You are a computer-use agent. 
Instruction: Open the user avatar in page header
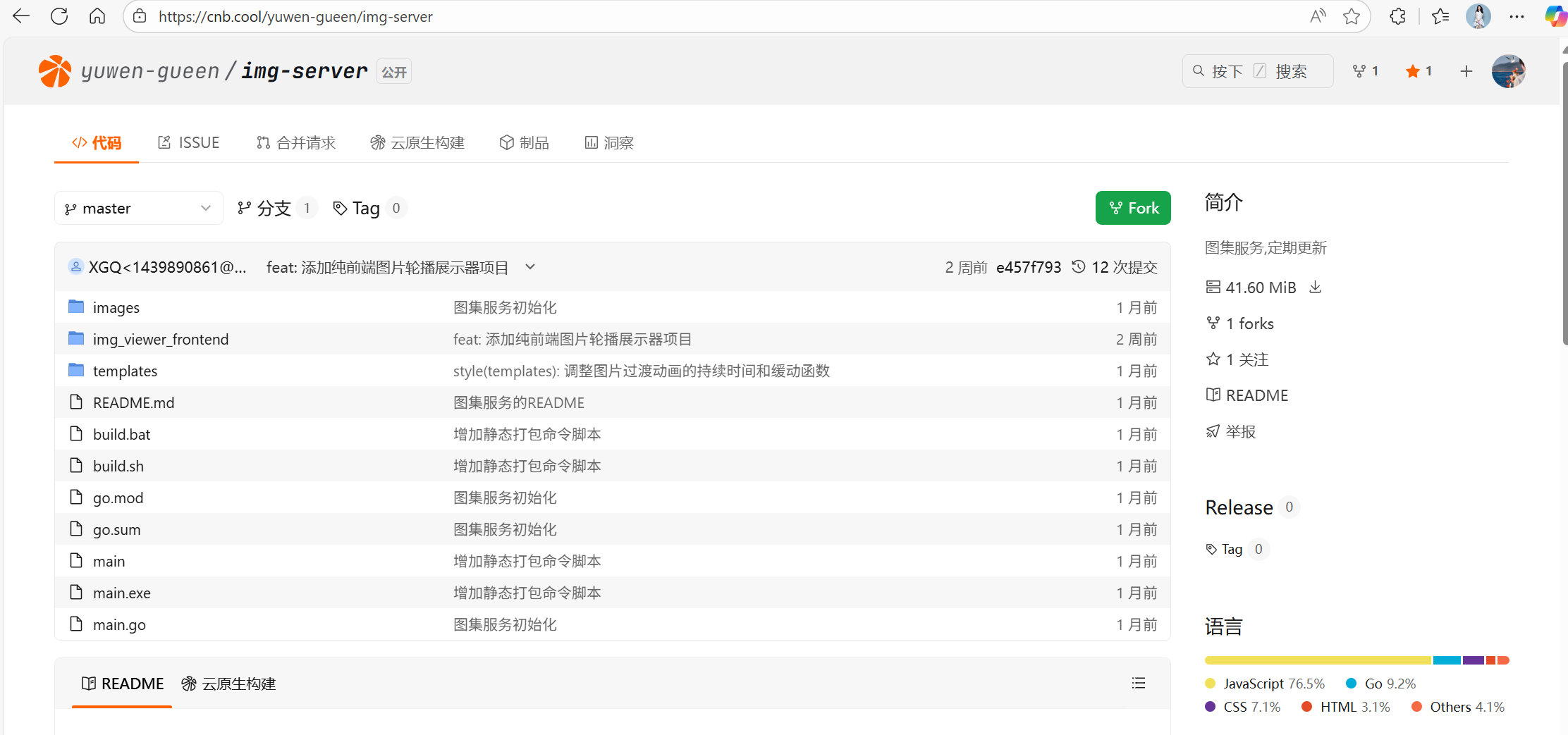coord(1508,71)
